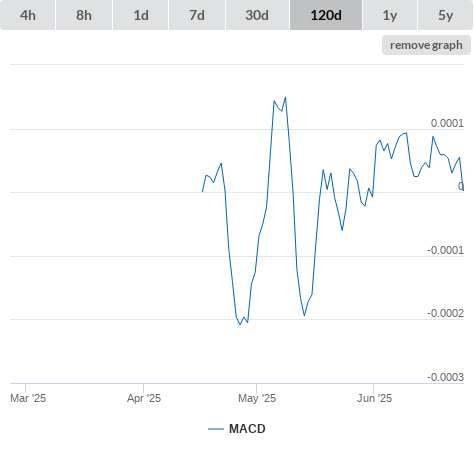
Task: Click the MACD legend line swatch
Action: coord(216,429)
